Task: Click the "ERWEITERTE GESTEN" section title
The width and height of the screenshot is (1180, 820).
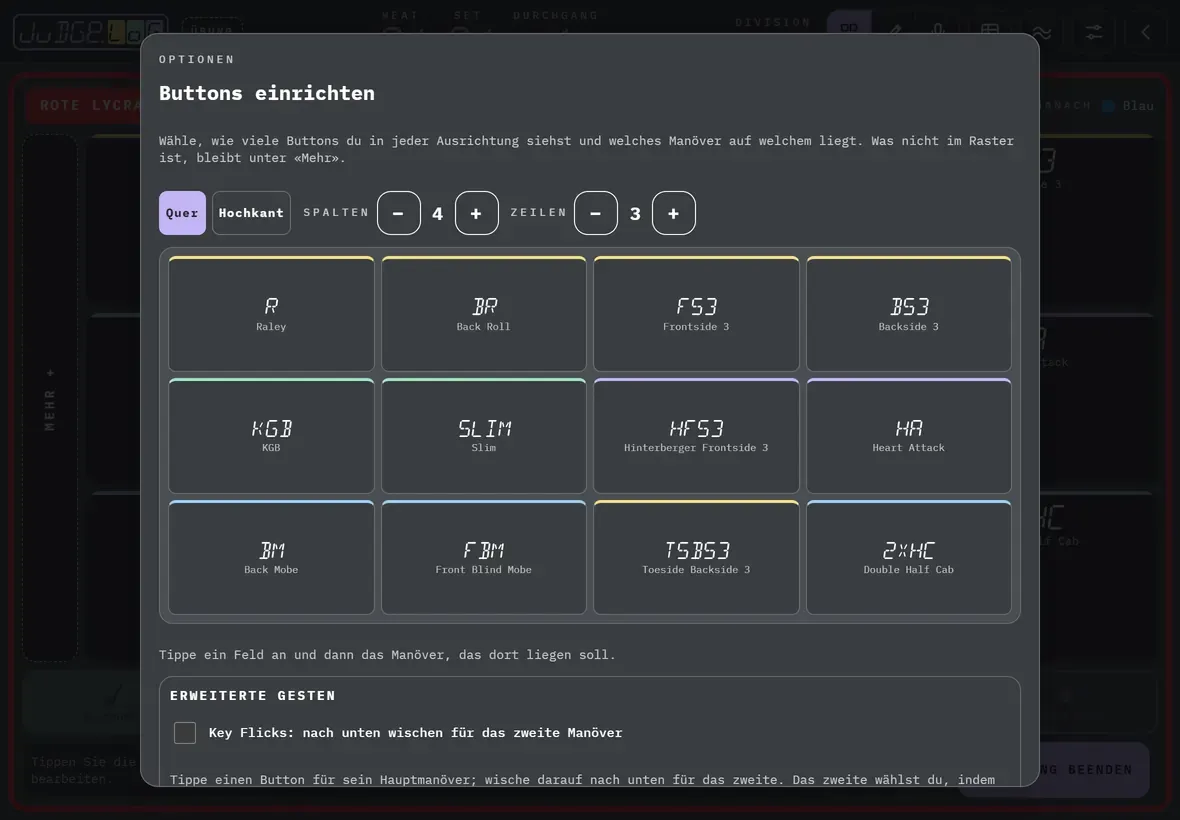Action: pos(253,696)
